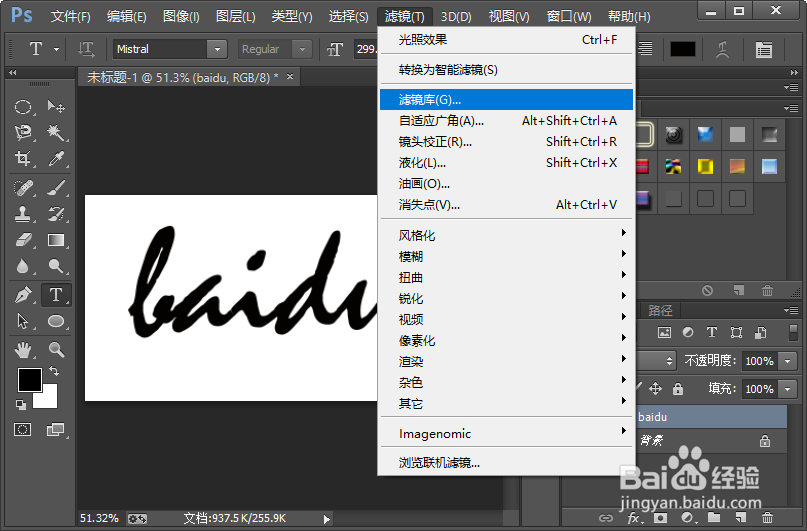Select the Zoom tool
This screenshot has height=531, width=807.
click(56, 350)
